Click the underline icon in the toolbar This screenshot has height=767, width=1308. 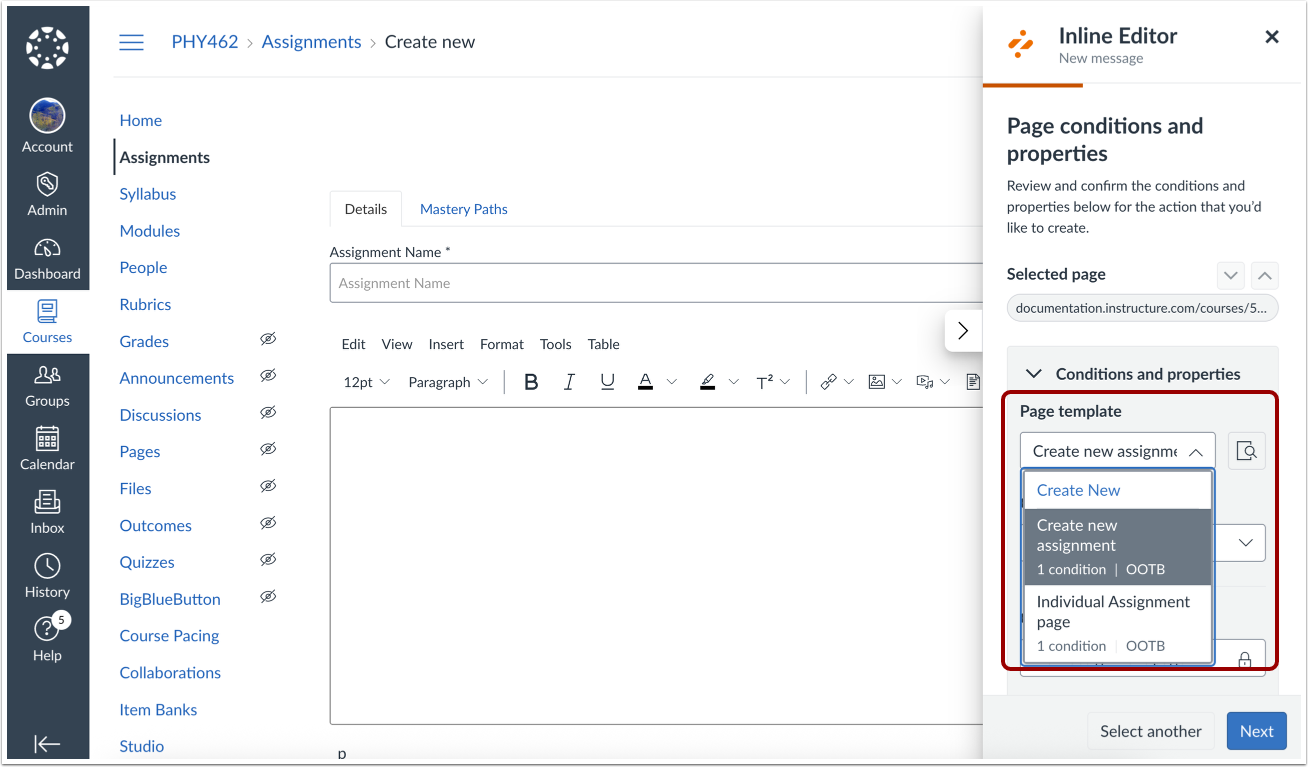607,381
